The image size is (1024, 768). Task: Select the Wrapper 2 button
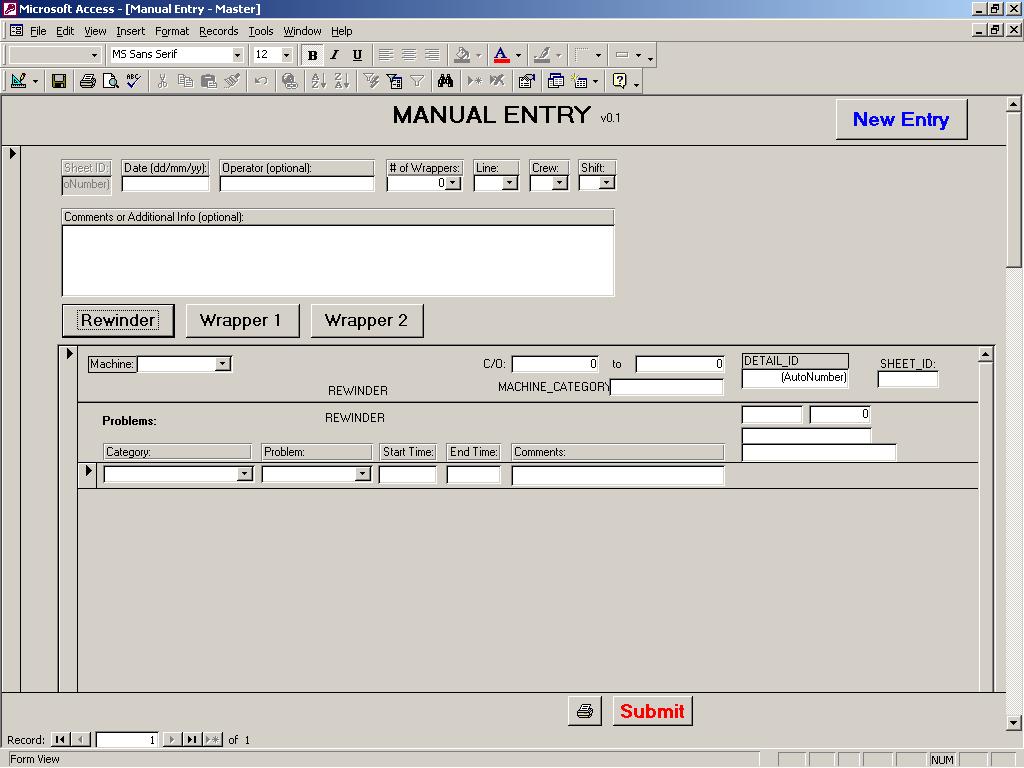pyautogui.click(x=367, y=321)
